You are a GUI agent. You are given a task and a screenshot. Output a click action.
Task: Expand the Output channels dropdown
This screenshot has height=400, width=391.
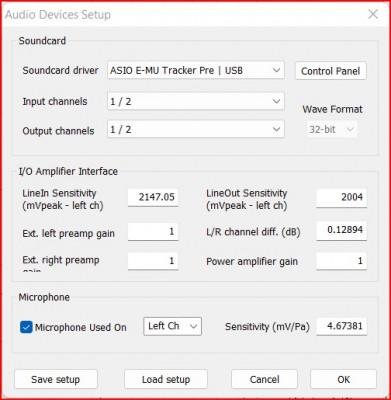(x=196, y=129)
